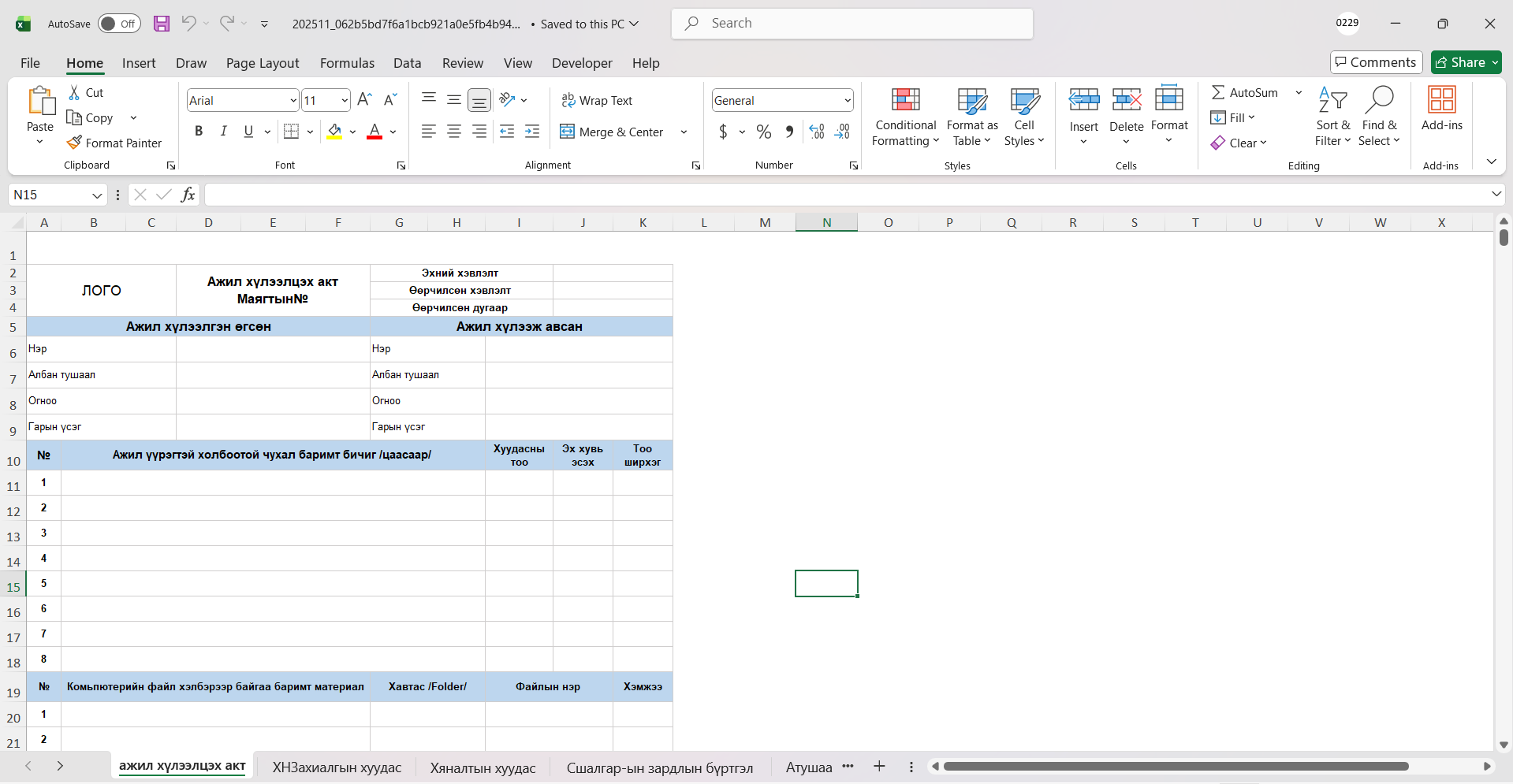Apply the yellow fill color swatch
This screenshot has width=1513, height=784.
[x=334, y=132]
